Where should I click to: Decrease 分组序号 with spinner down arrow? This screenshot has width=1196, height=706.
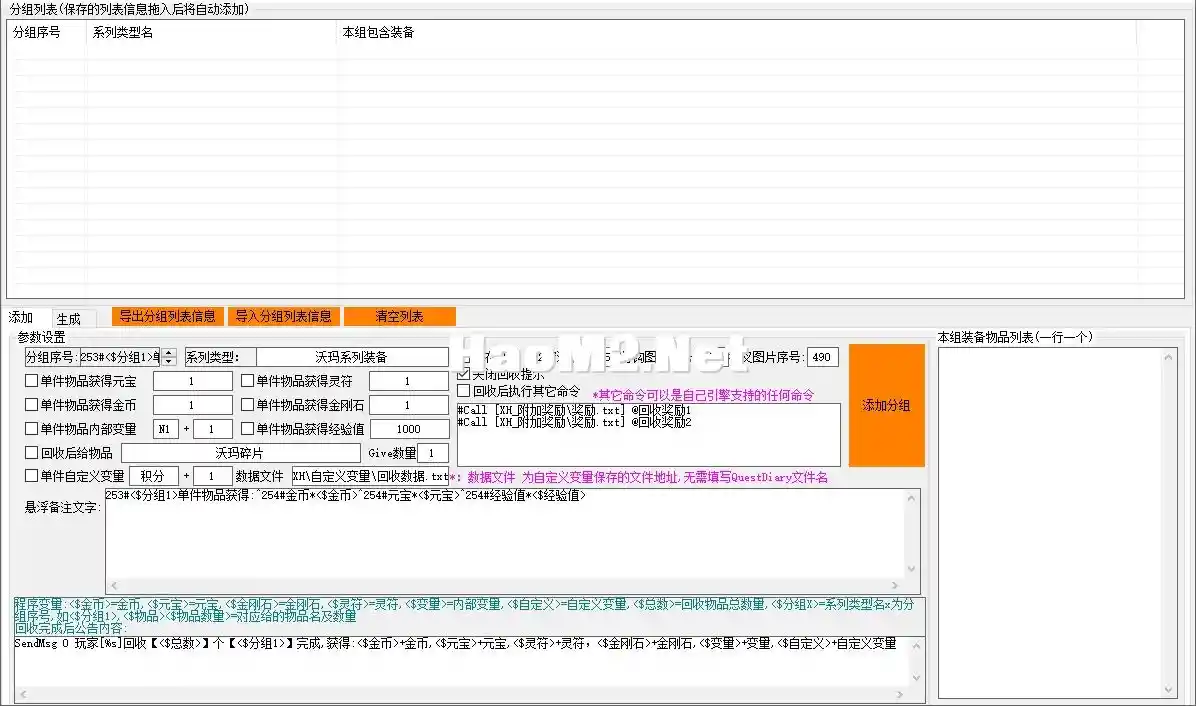pos(169,361)
